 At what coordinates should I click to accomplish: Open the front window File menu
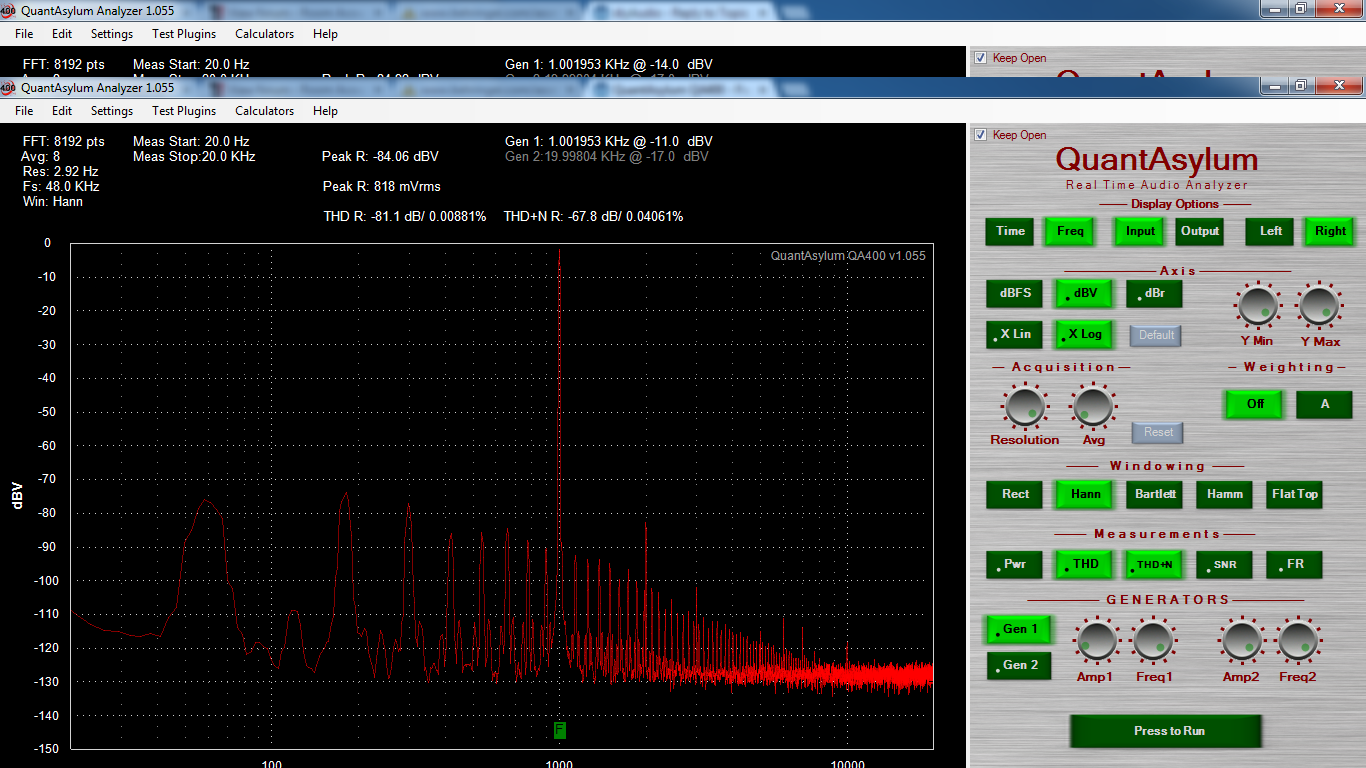tap(24, 111)
